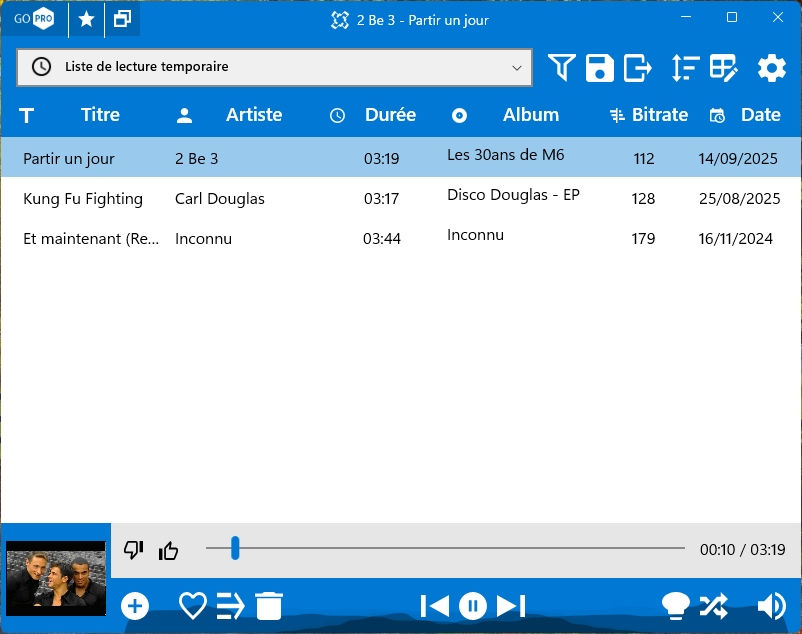
Task: Open the queue icon next to the heart
Action: [230, 606]
